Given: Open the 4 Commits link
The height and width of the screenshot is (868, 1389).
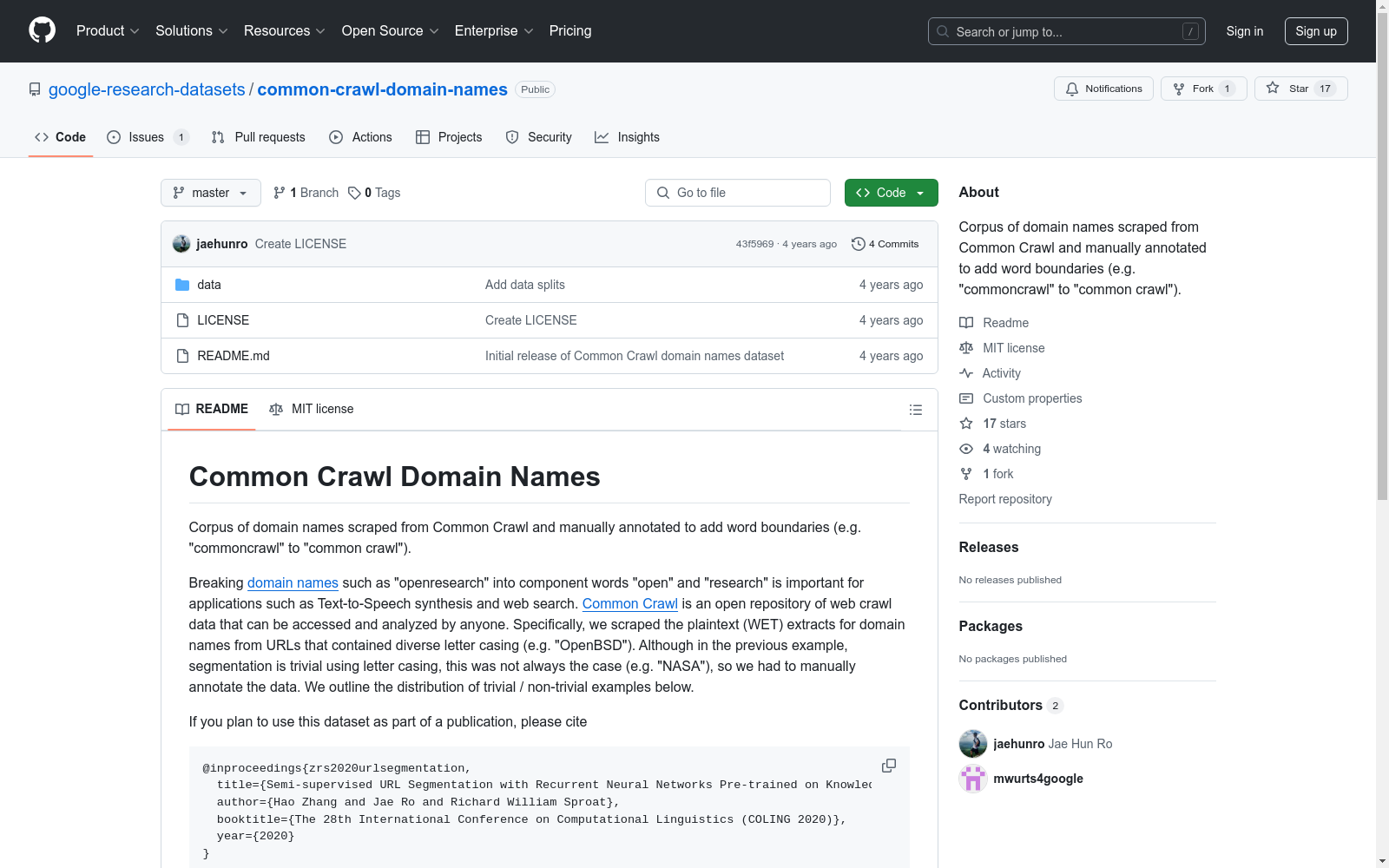Looking at the screenshot, I should click(x=885, y=244).
